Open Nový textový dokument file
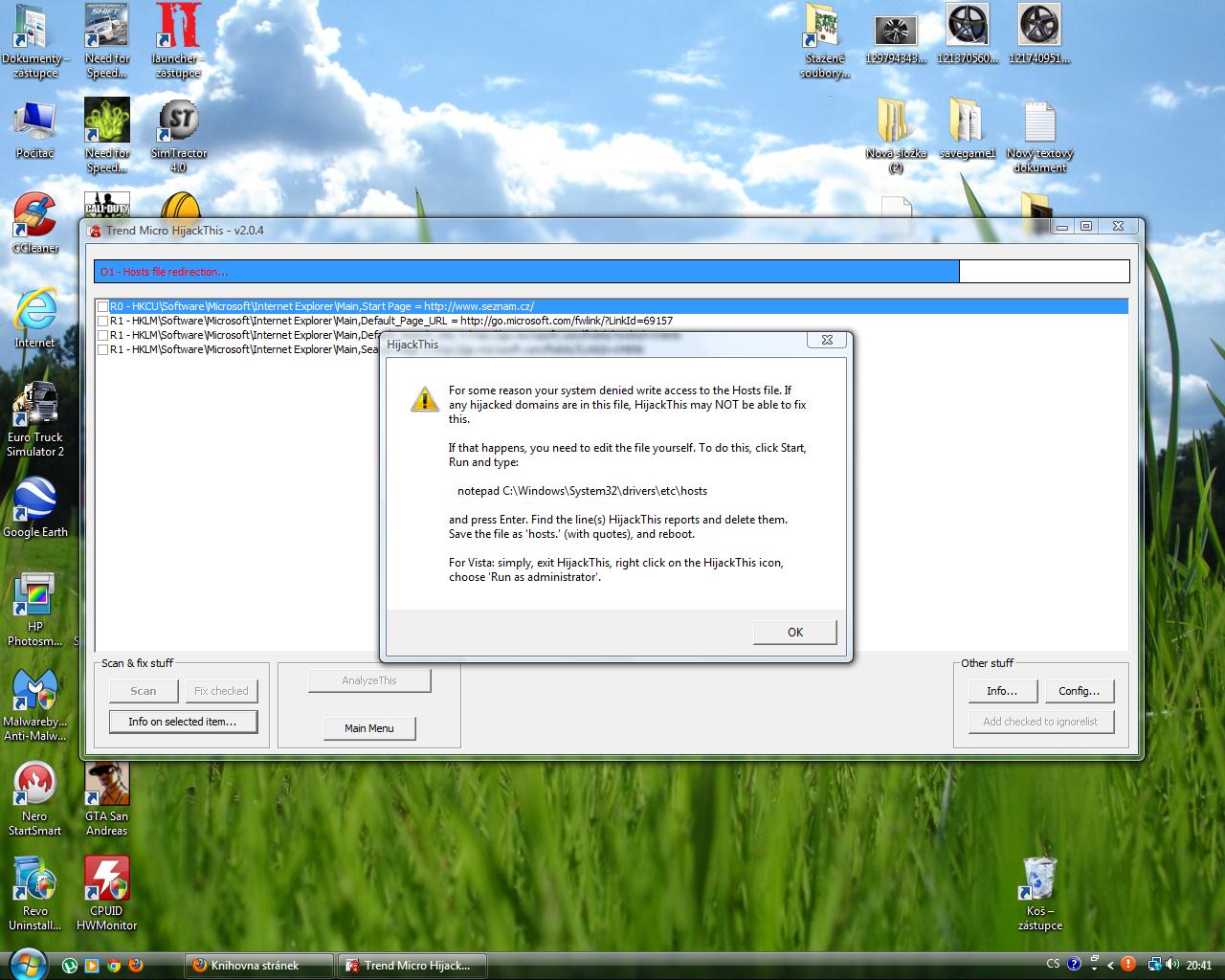The image size is (1225, 980). pyautogui.click(x=1039, y=135)
